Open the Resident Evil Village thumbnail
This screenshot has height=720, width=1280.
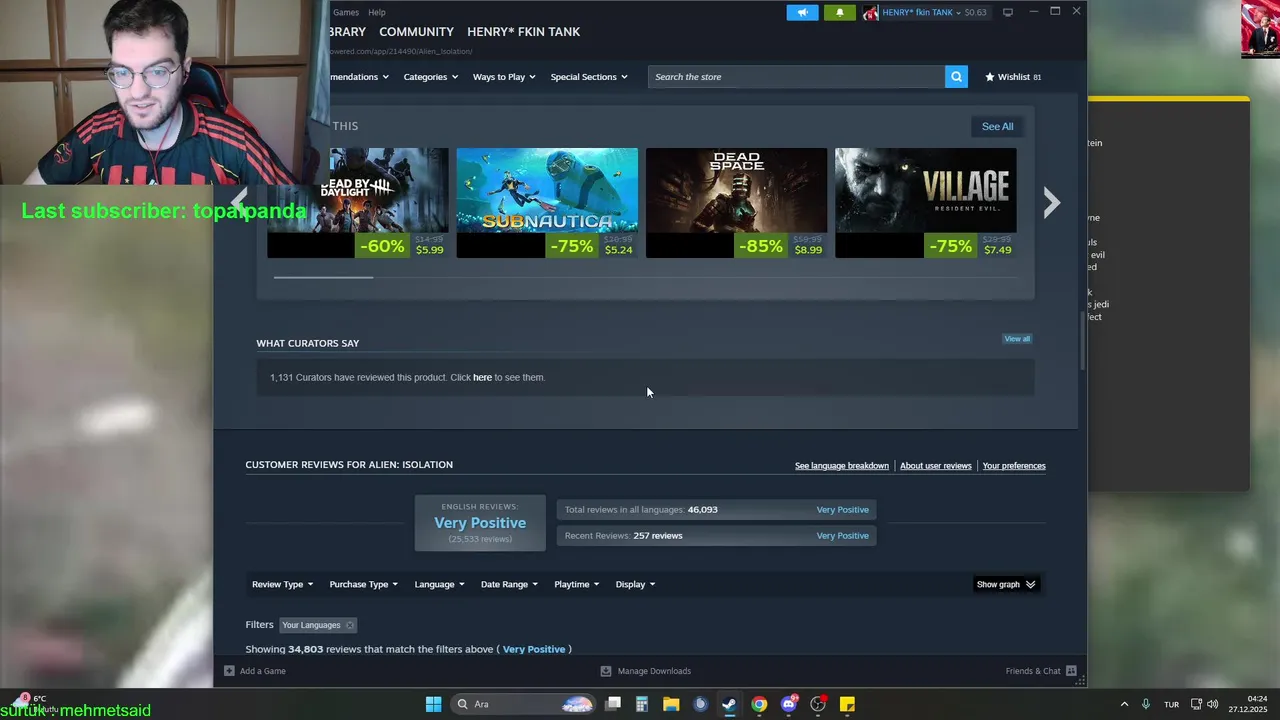[926, 203]
